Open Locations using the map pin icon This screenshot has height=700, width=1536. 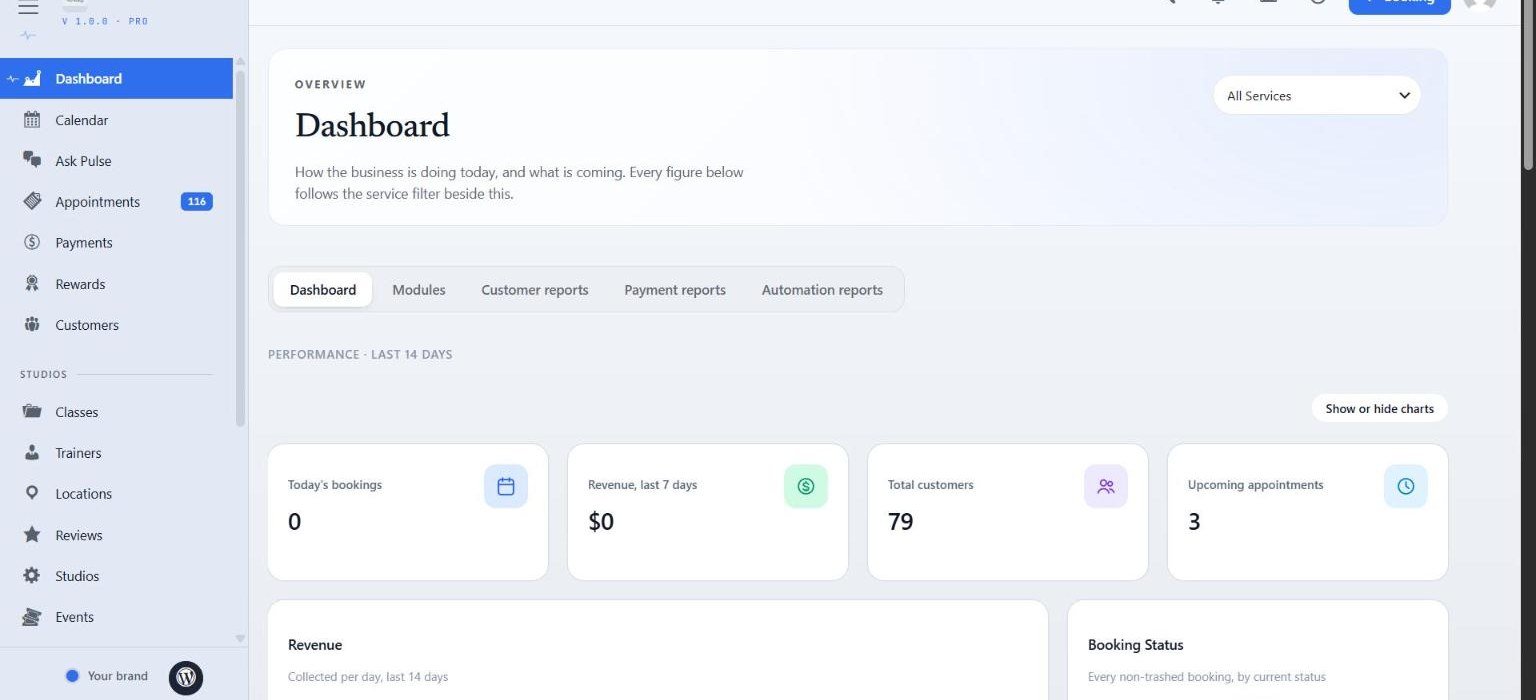[x=32, y=494]
